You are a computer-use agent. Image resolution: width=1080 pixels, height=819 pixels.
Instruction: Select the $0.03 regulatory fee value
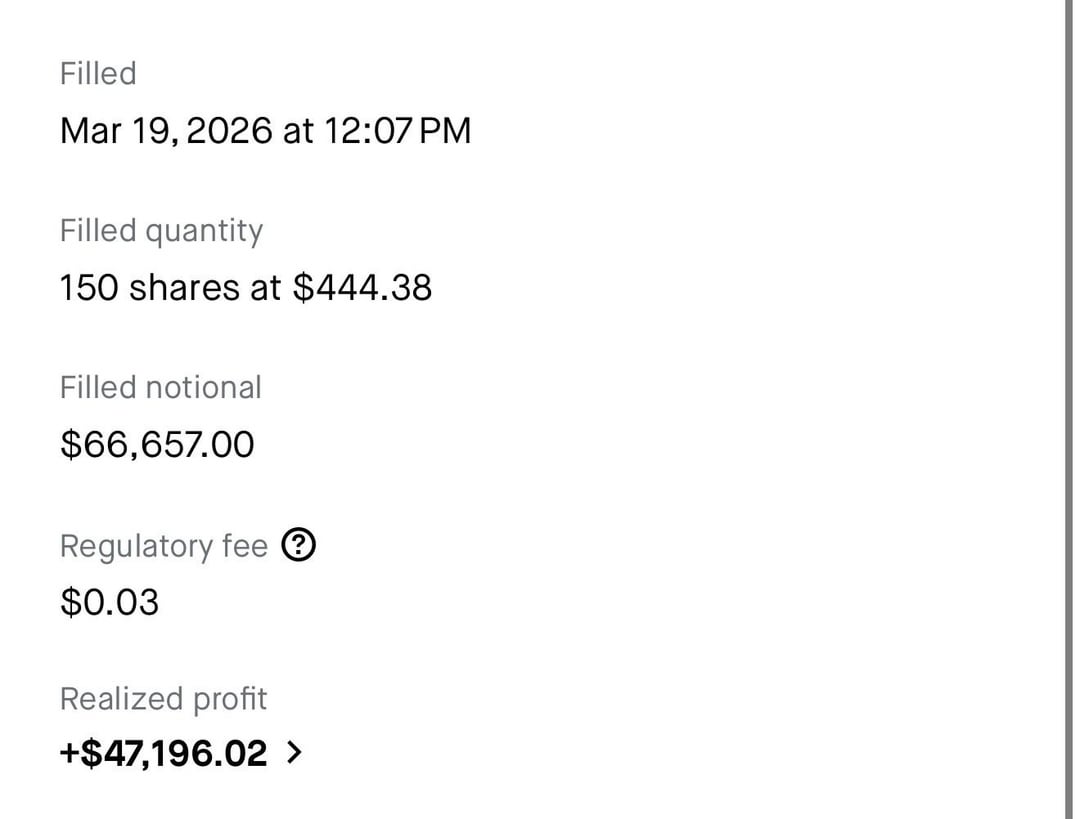click(x=109, y=602)
